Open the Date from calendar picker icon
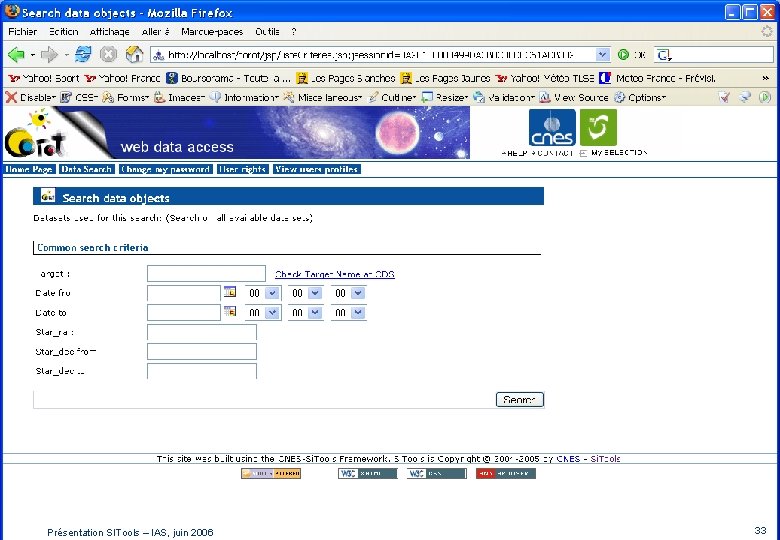 point(230,292)
